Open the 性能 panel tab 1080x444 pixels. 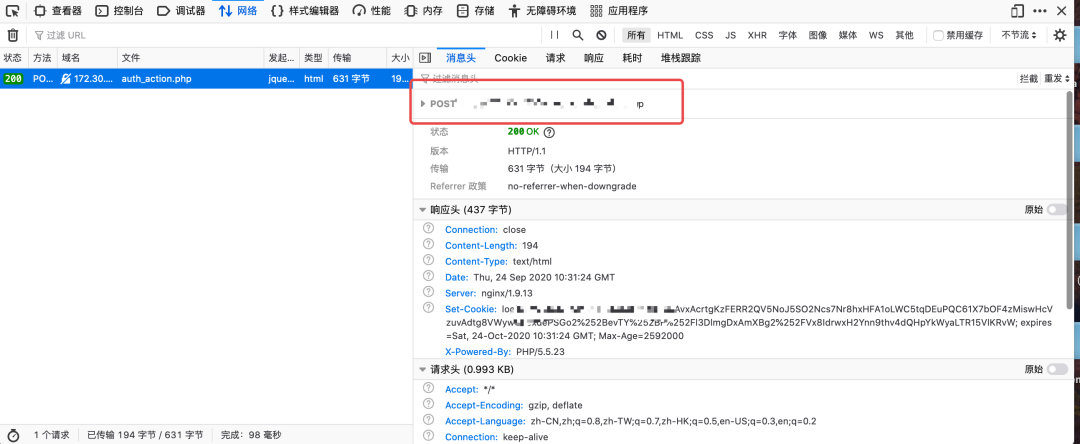click(x=371, y=11)
